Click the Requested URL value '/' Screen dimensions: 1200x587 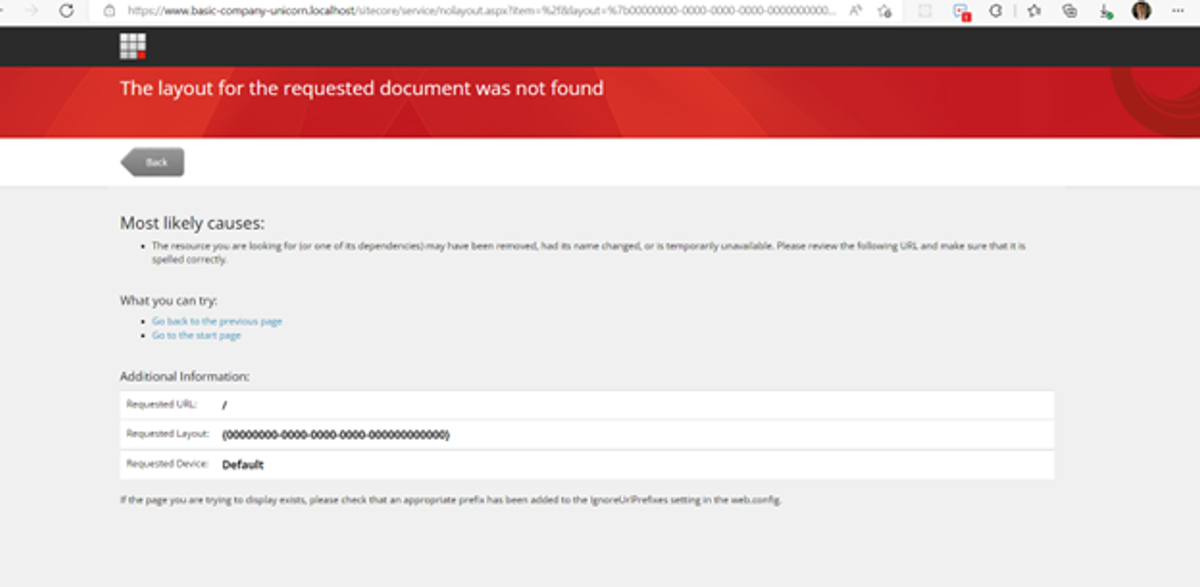point(225,405)
